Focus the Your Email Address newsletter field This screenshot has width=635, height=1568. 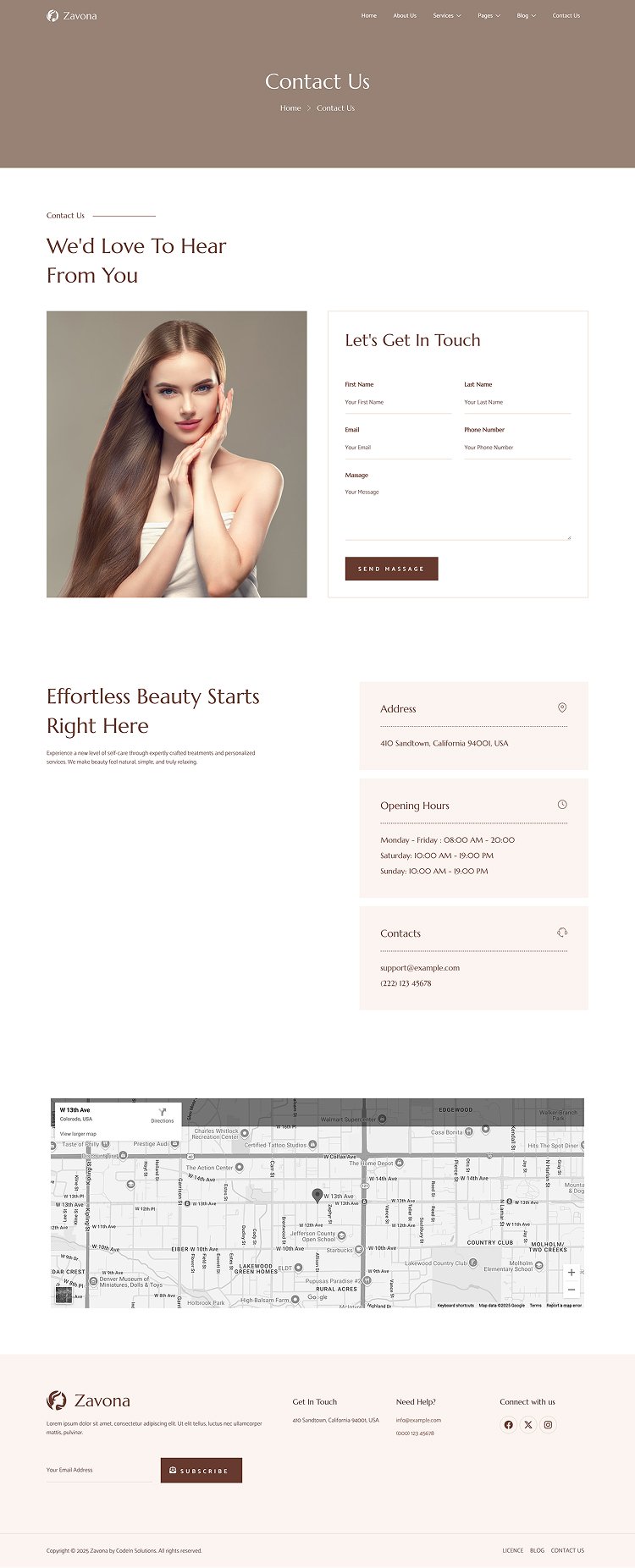click(x=99, y=1471)
